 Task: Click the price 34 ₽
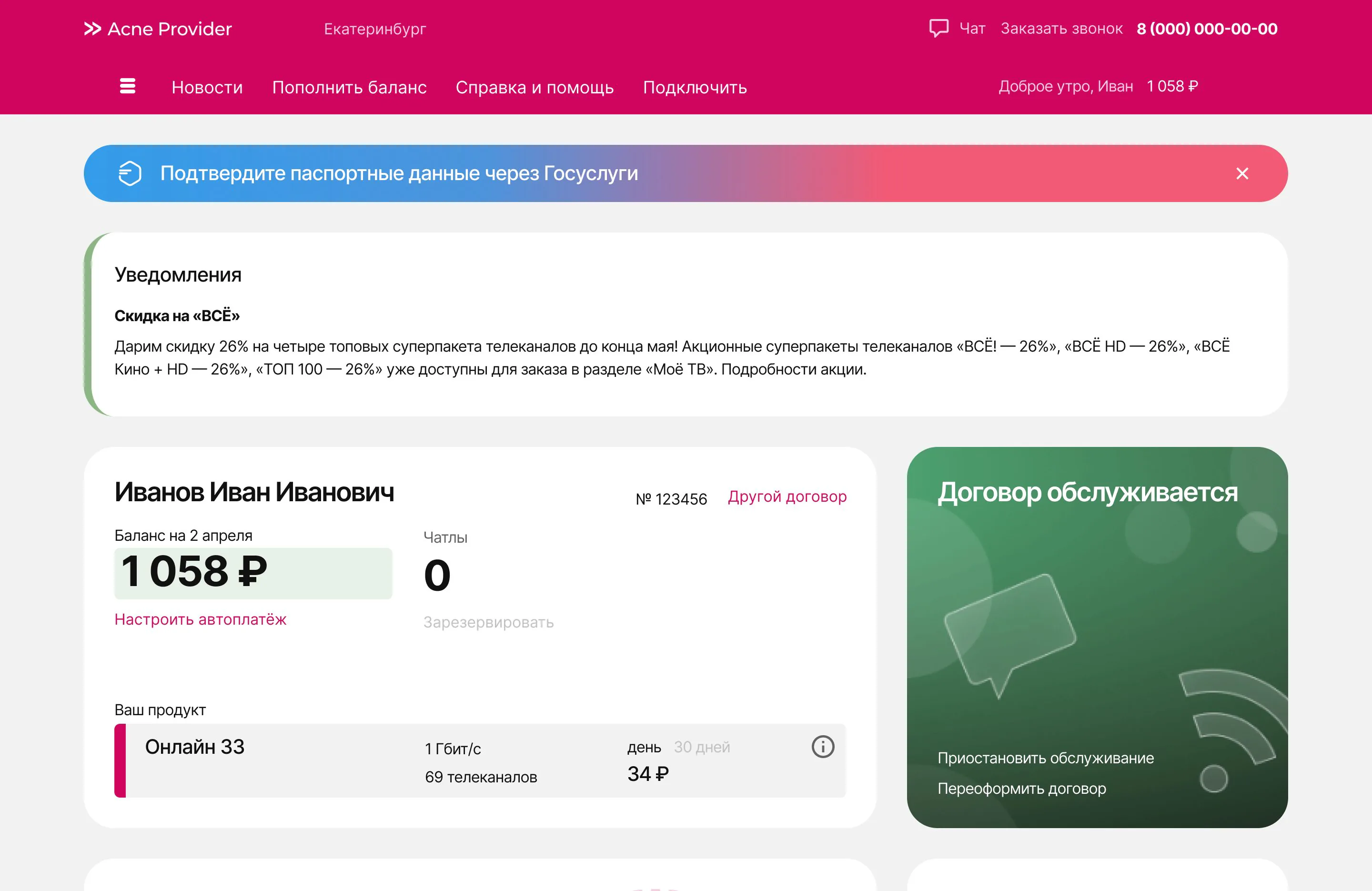pyautogui.click(x=648, y=774)
